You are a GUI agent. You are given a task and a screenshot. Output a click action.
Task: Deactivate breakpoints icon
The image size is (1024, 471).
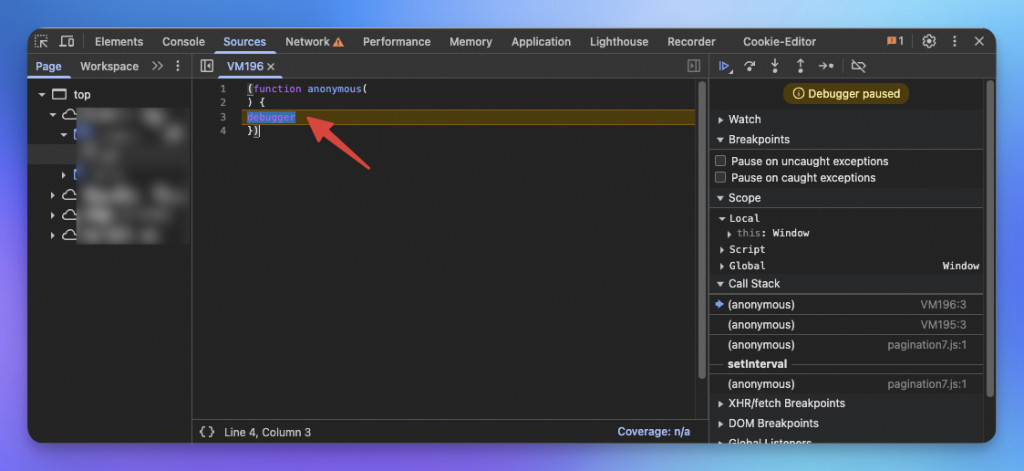click(858, 66)
